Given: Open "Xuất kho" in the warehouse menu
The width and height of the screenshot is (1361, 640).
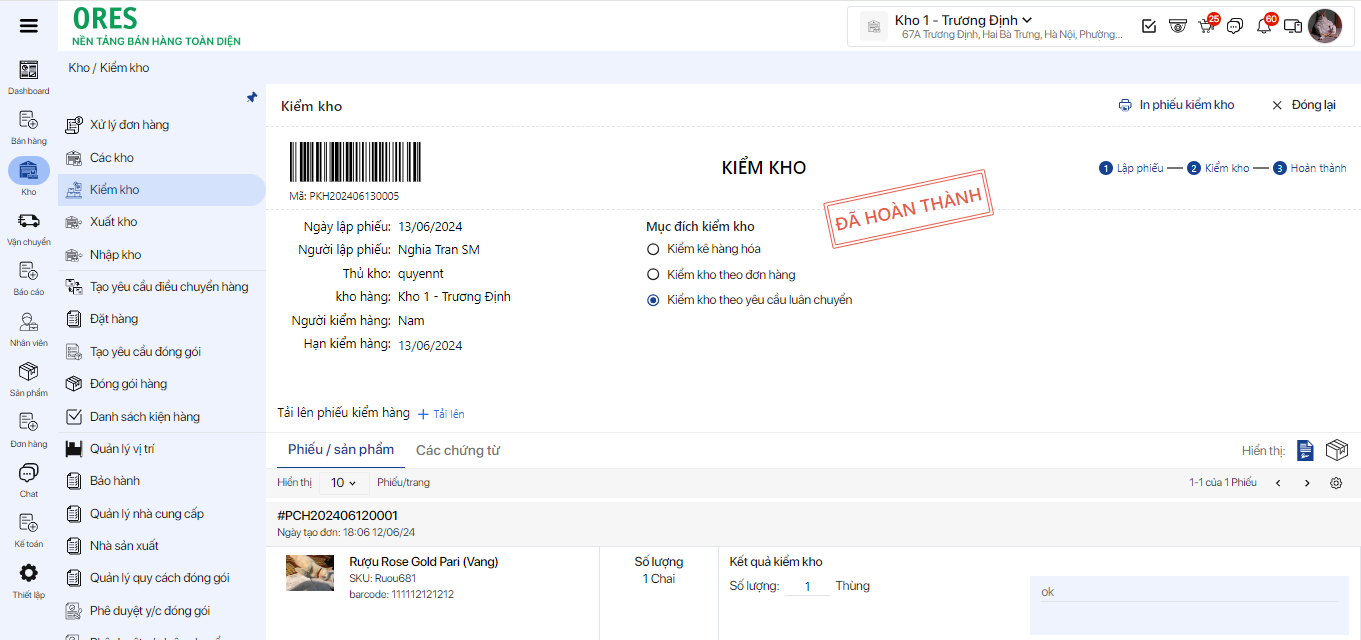Looking at the screenshot, I should coord(113,222).
